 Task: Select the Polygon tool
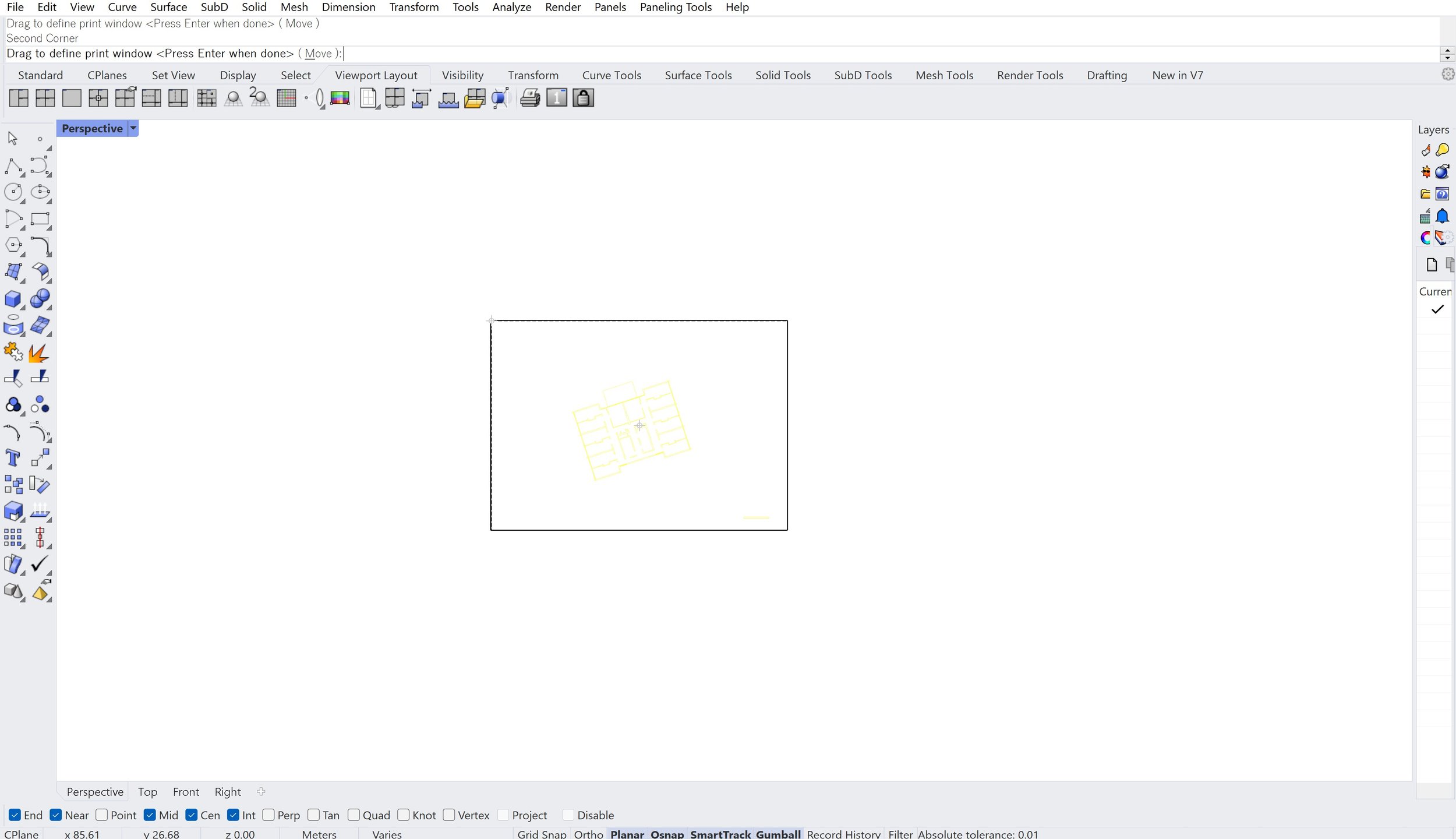click(x=13, y=245)
